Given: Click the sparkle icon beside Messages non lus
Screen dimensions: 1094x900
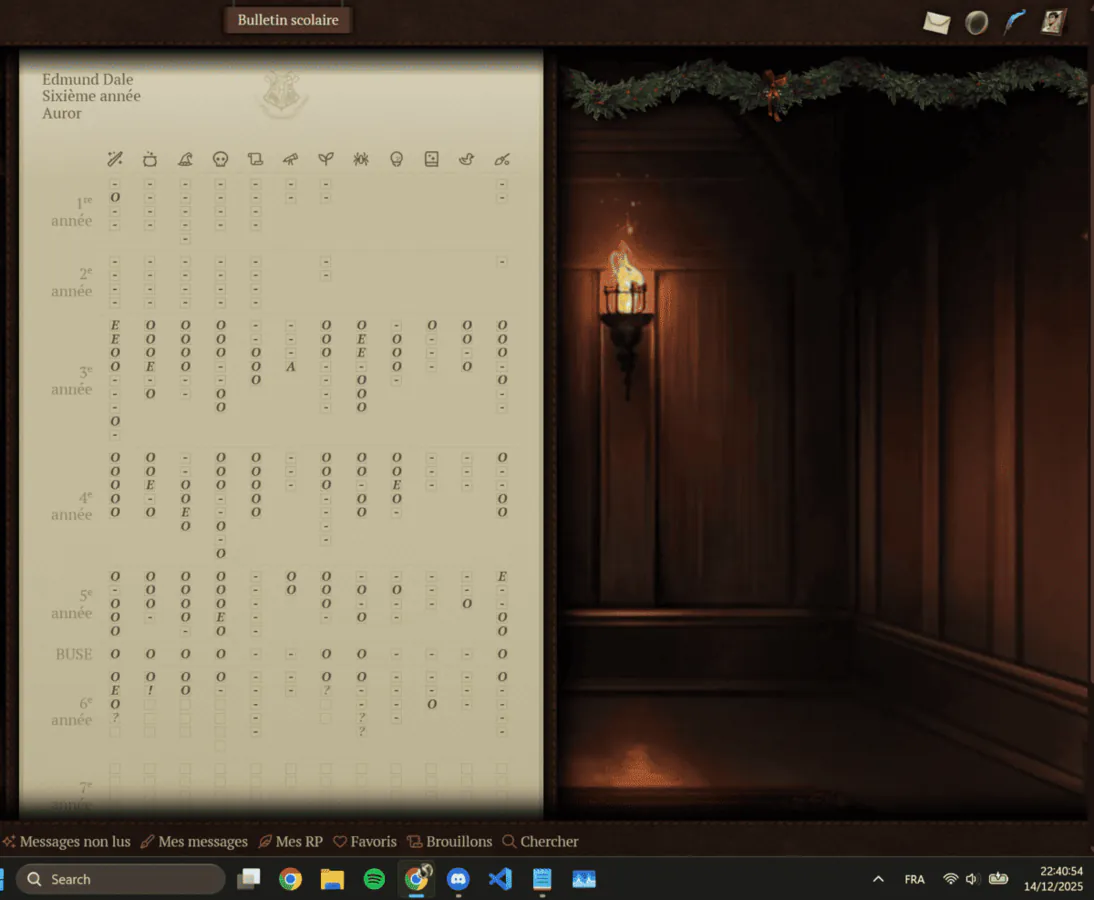Looking at the screenshot, I should point(8,842).
